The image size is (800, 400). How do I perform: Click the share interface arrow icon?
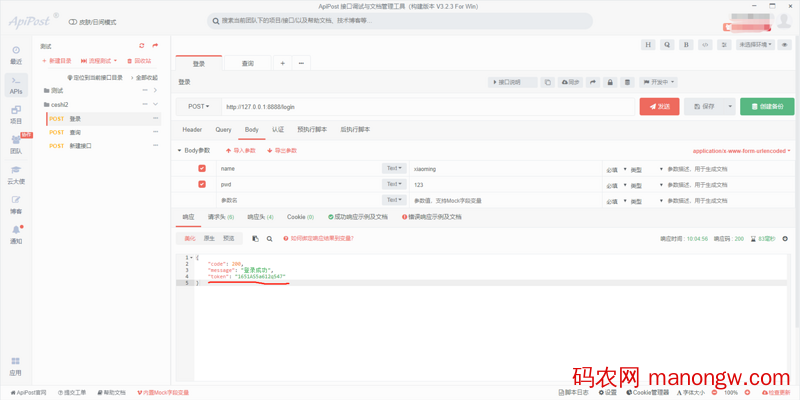coord(592,82)
